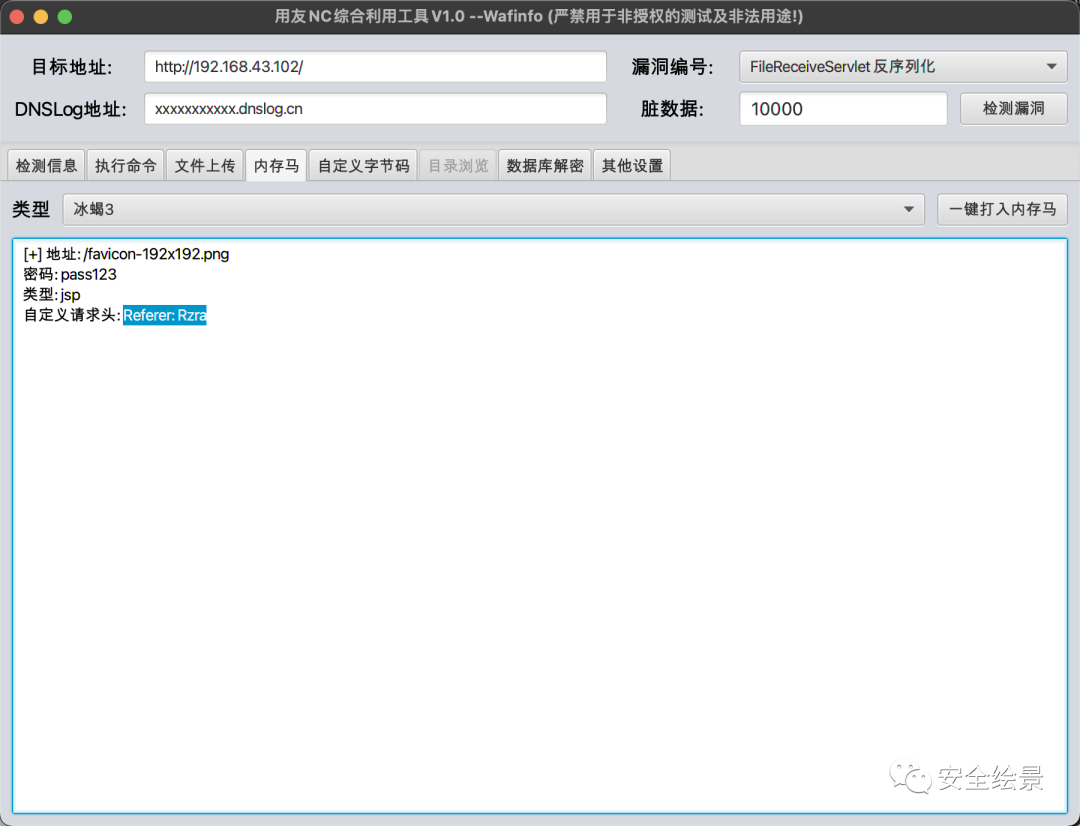Select the 内存马 tab
This screenshot has width=1080, height=826.
276,166
